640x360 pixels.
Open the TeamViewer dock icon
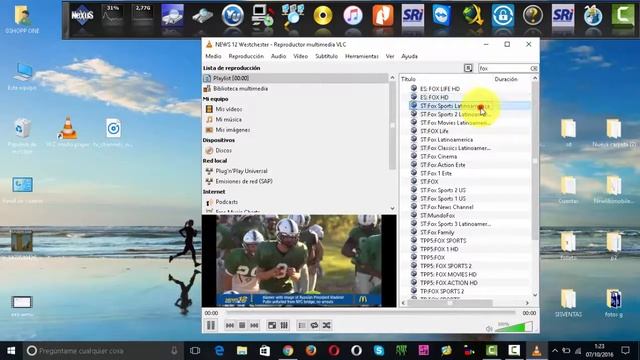tap(442, 16)
